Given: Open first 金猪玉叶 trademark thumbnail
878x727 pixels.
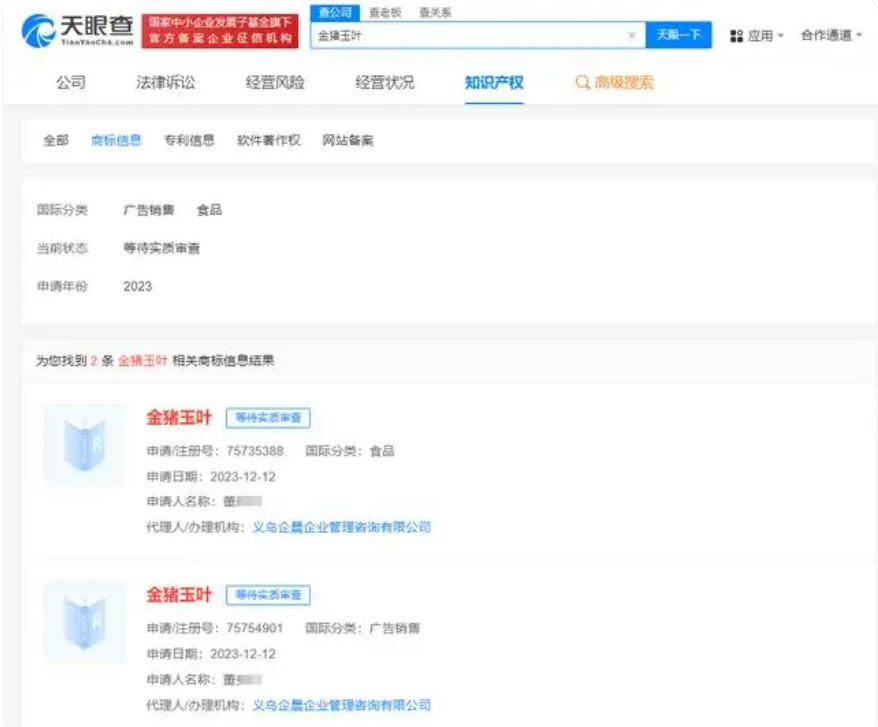Looking at the screenshot, I should 85,444.
